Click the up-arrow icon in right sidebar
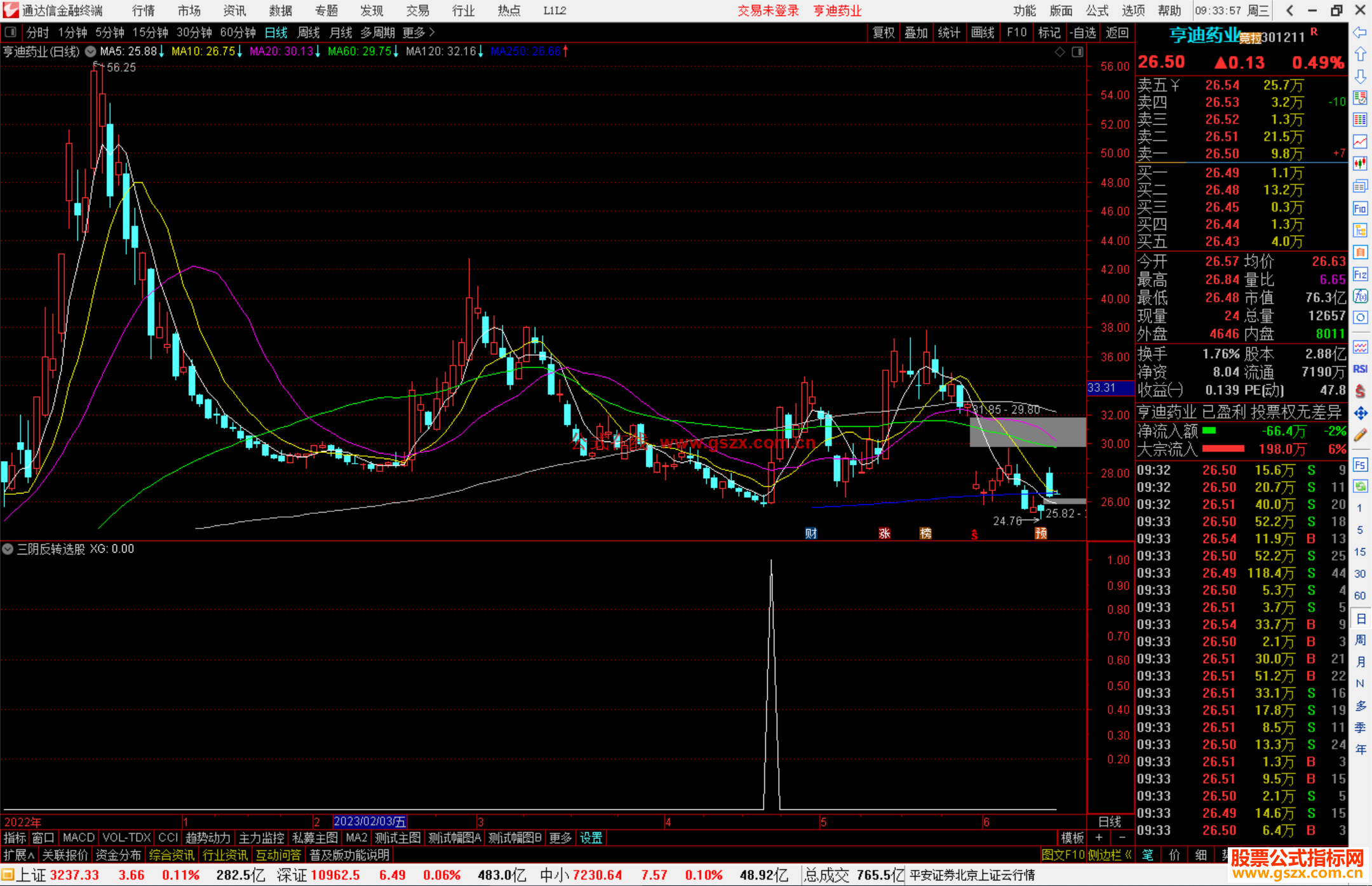The image size is (1372, 886). point(1360,55)
